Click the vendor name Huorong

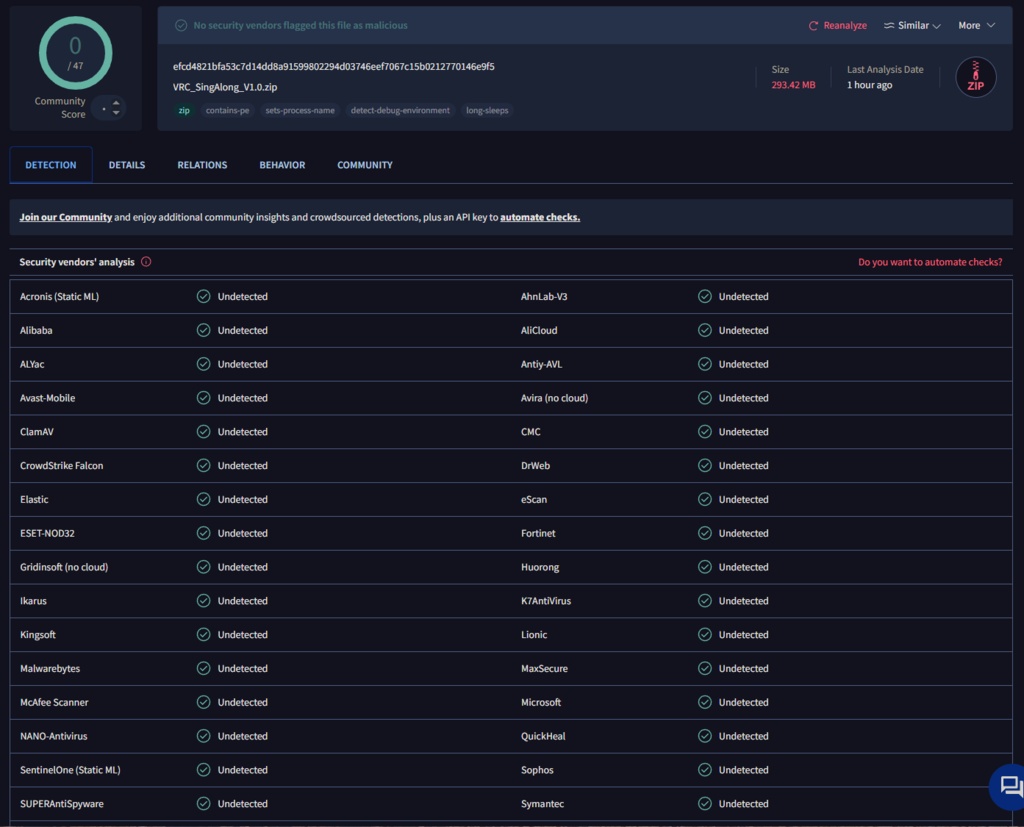(x=540, y=567)
